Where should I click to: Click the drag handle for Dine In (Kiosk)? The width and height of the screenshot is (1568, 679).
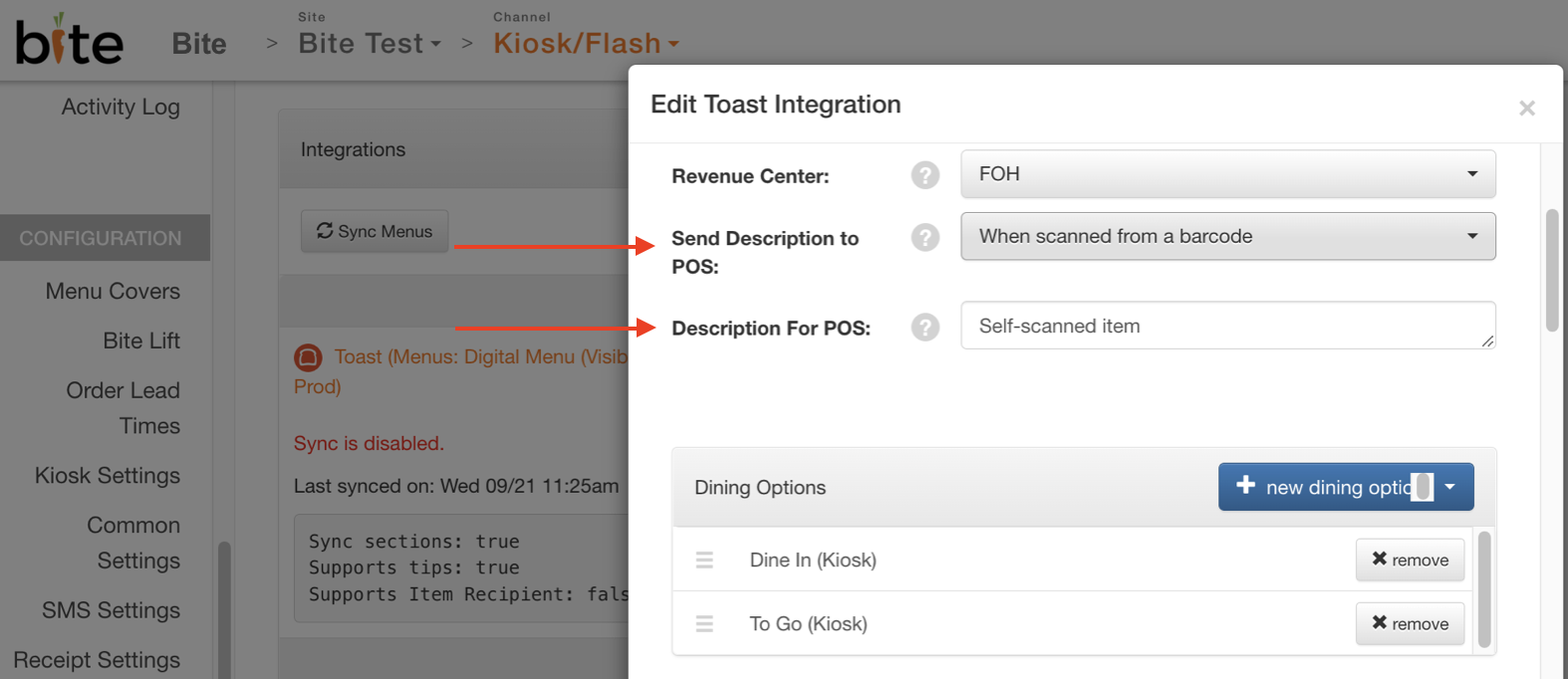(x=704, y=560)
